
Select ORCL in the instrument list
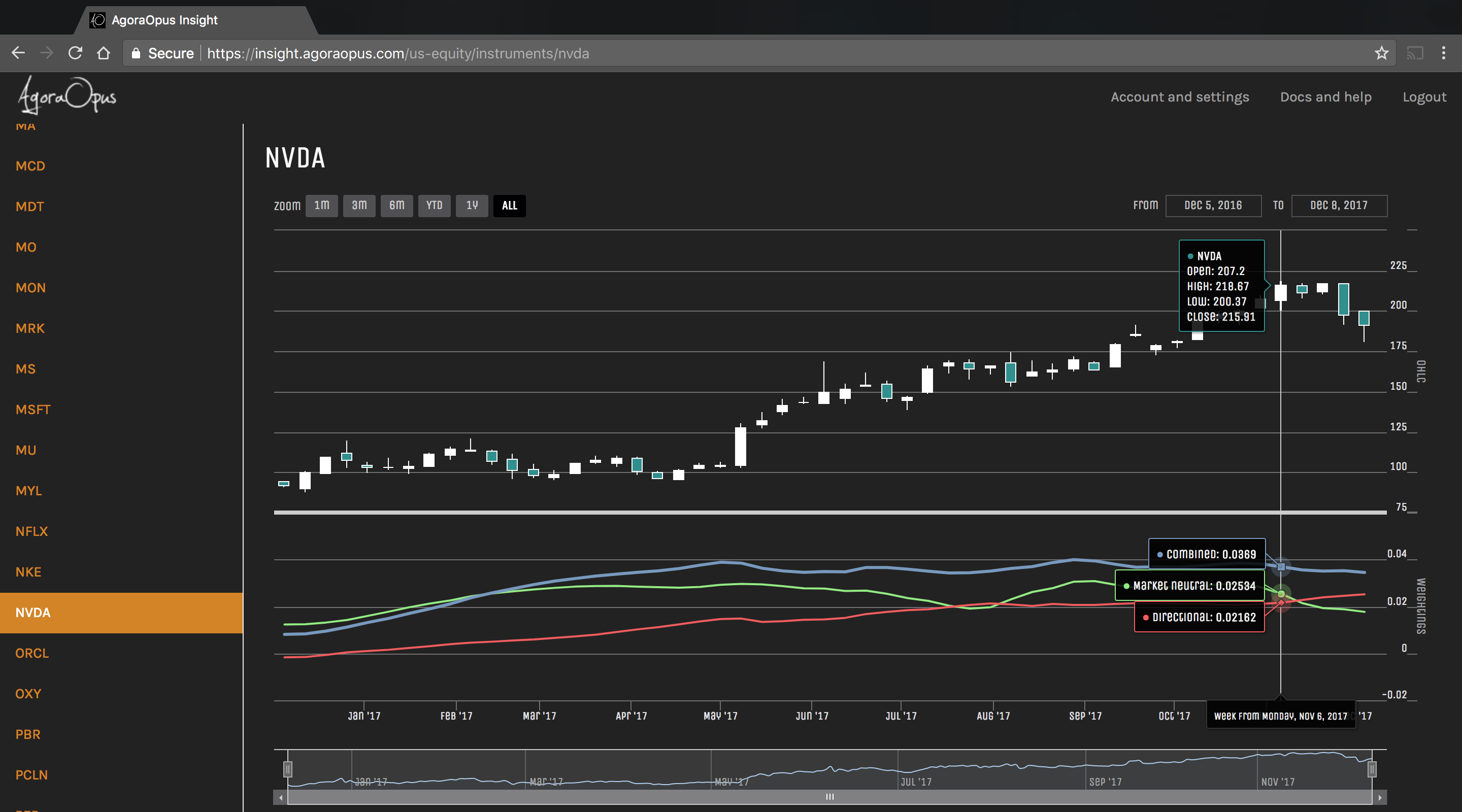[x=32, y=653]
